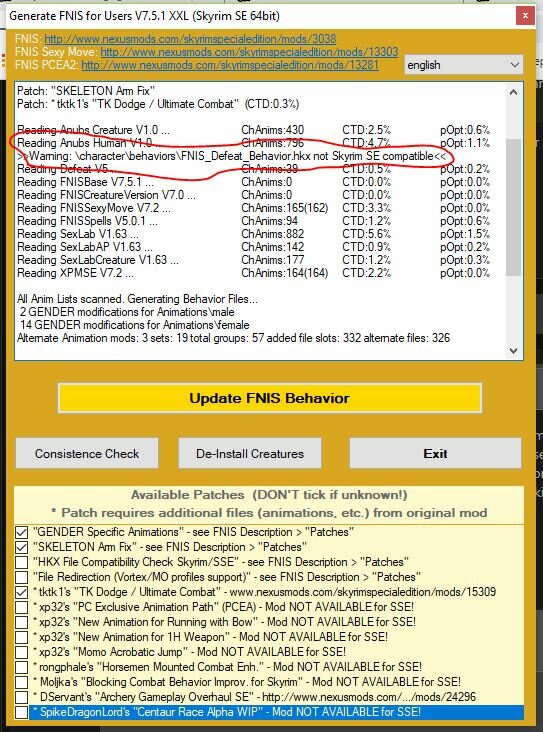Image resolution: width=543 pixels, height=732 pixels.
Task: Select the 'Reading XPMSE V7.2' log line
Action: 254,273
